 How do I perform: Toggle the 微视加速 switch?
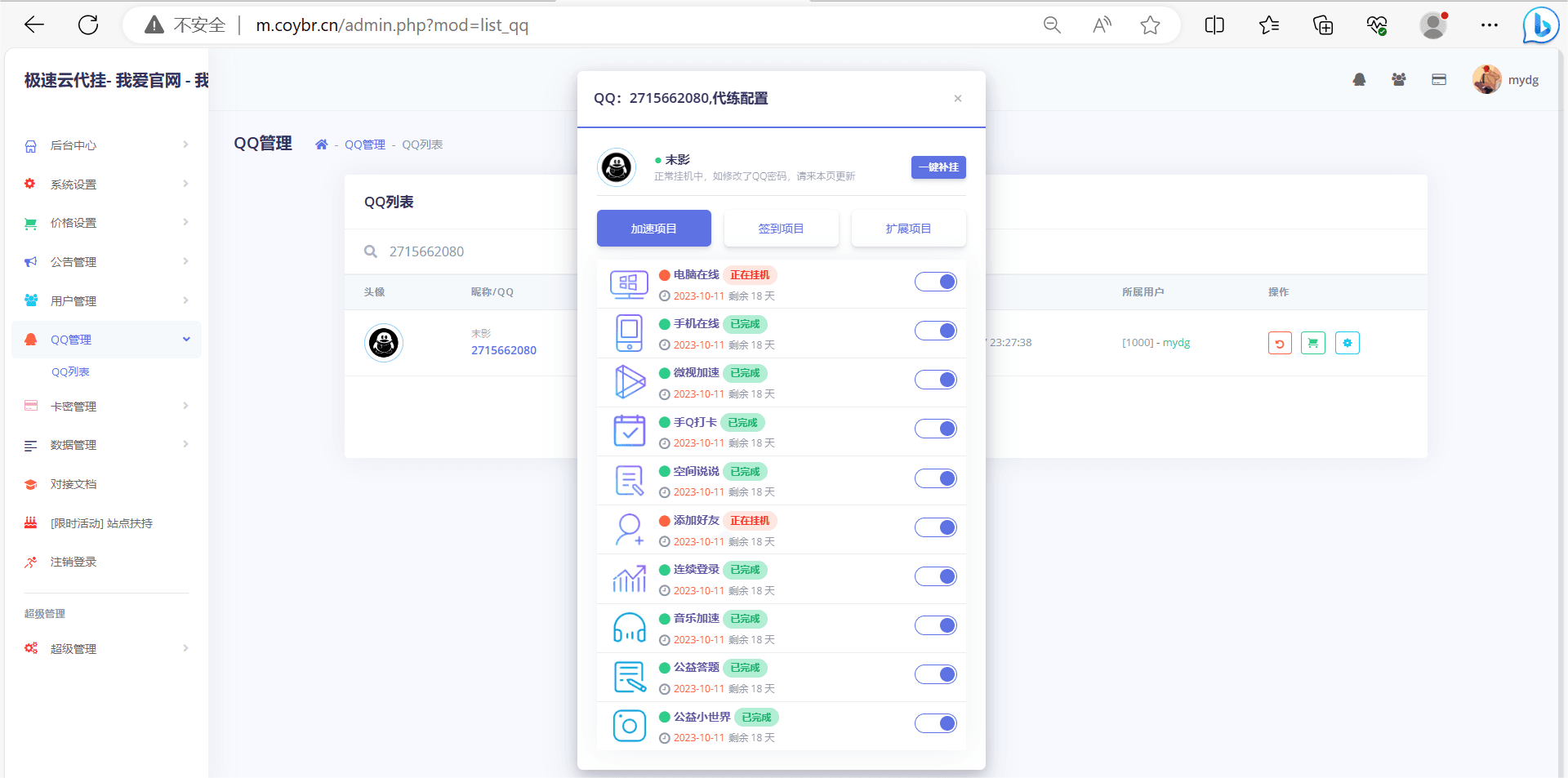936,380
